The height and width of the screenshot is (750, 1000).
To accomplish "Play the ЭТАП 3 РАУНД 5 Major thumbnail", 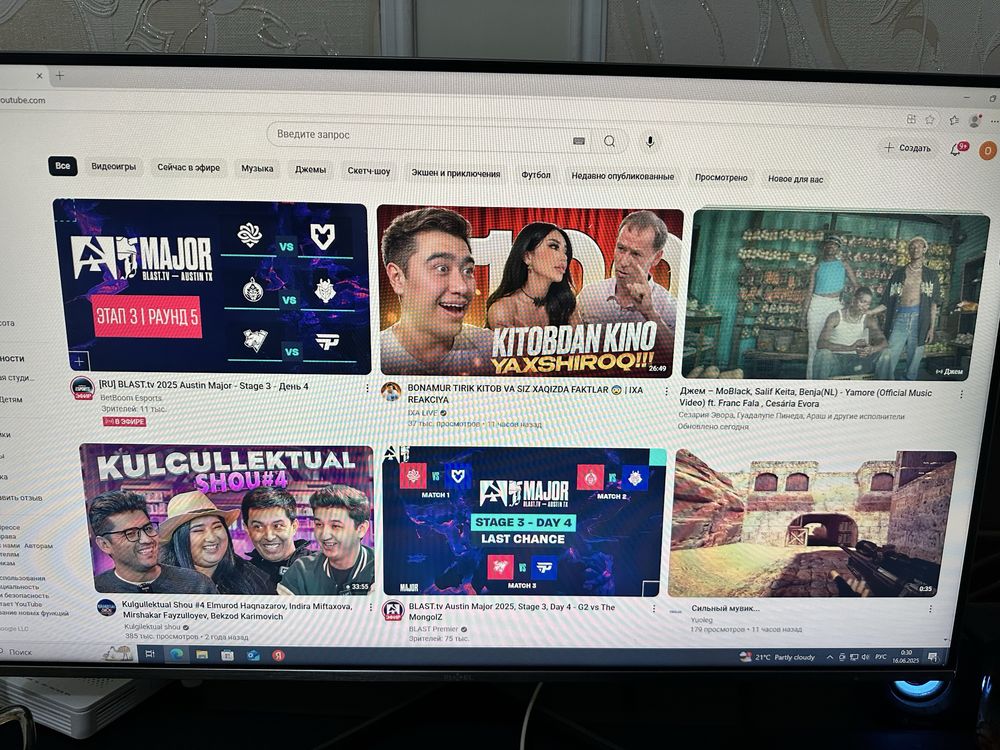I will click(x=211, y=286).
